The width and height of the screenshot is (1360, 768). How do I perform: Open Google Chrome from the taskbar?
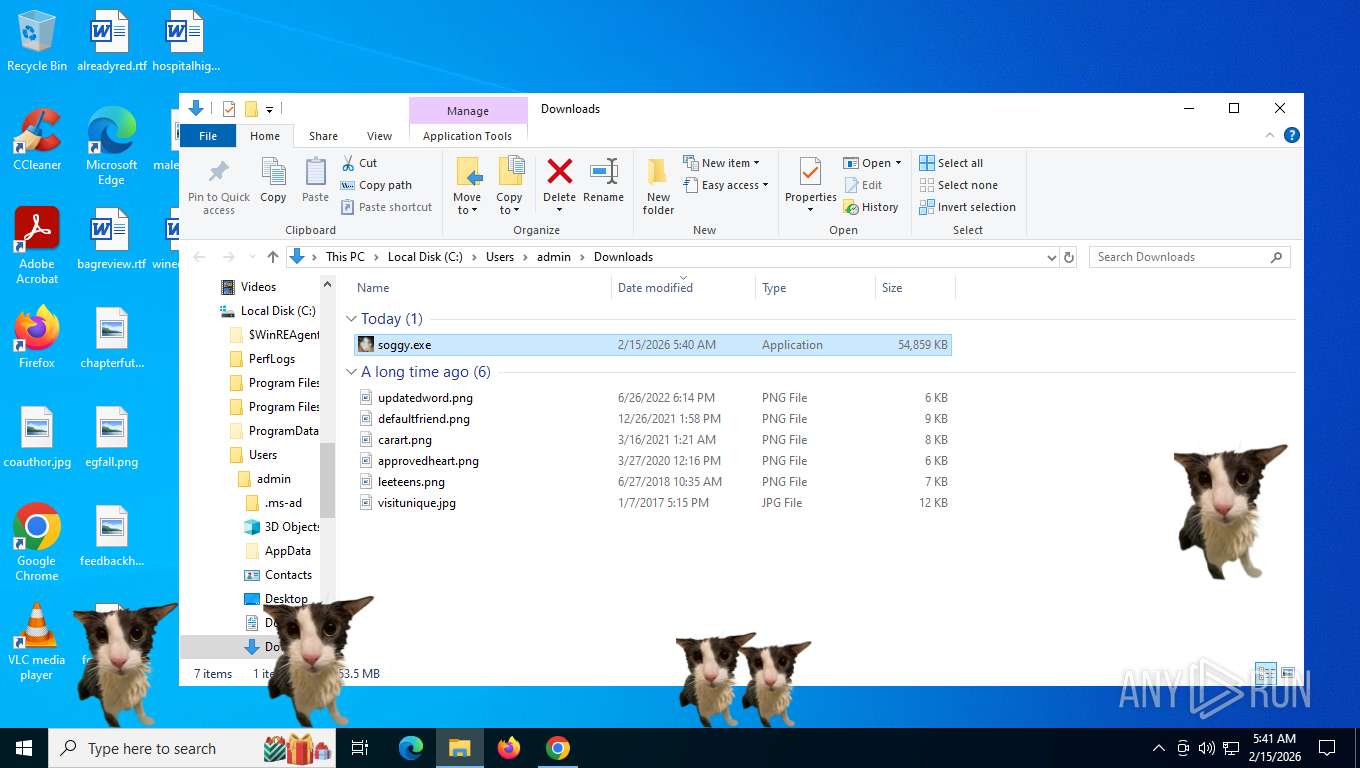point(558,748)
